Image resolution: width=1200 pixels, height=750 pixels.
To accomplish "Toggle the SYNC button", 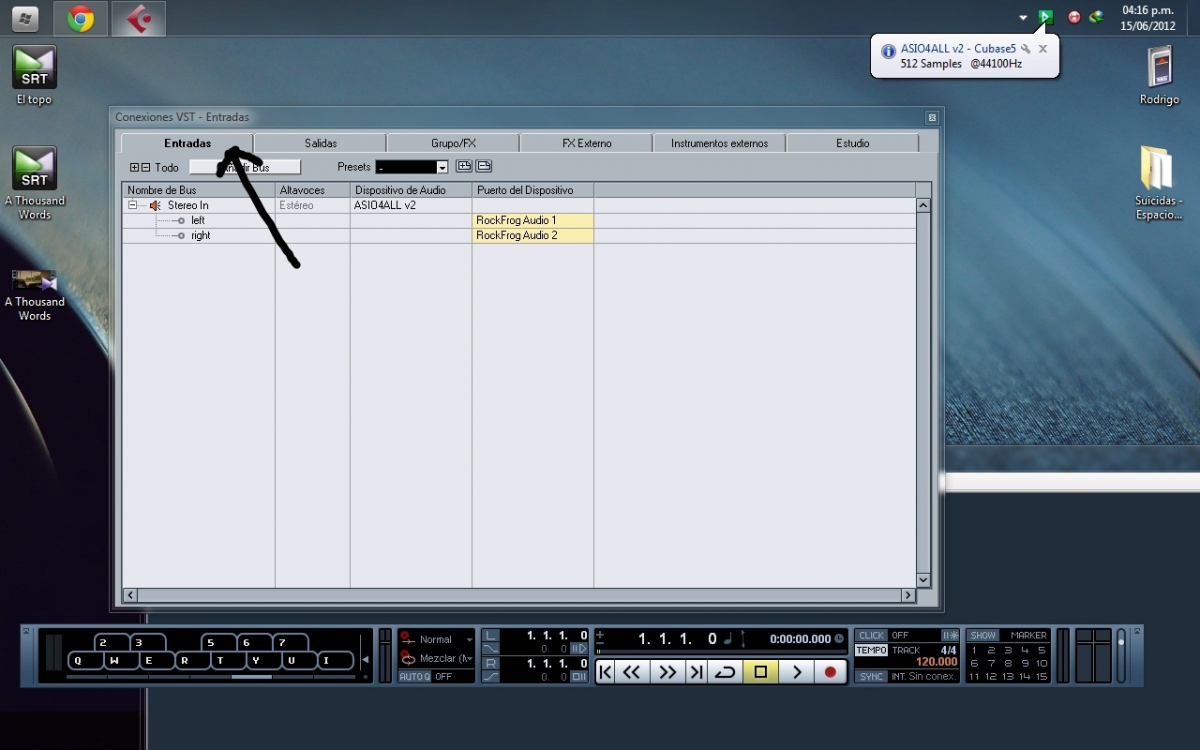I will (x=871, y=677).
